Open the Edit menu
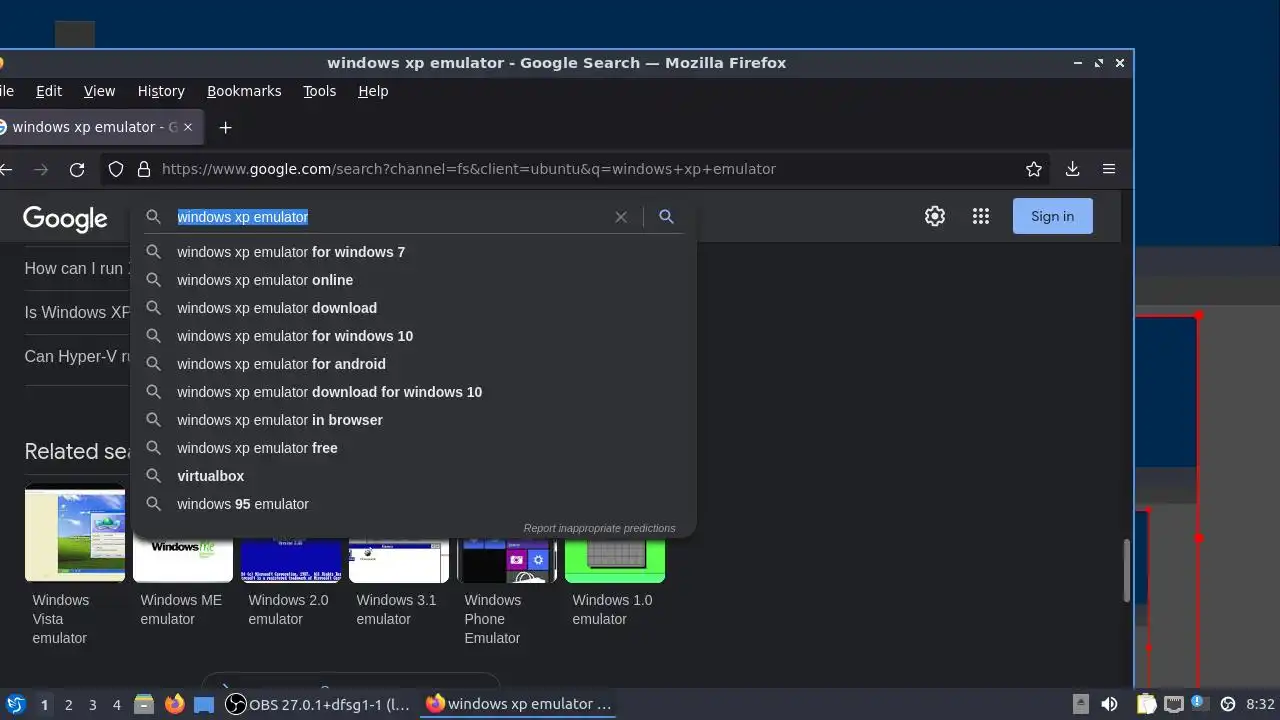Screen dimensions: 1280x720 pos(49,91)
